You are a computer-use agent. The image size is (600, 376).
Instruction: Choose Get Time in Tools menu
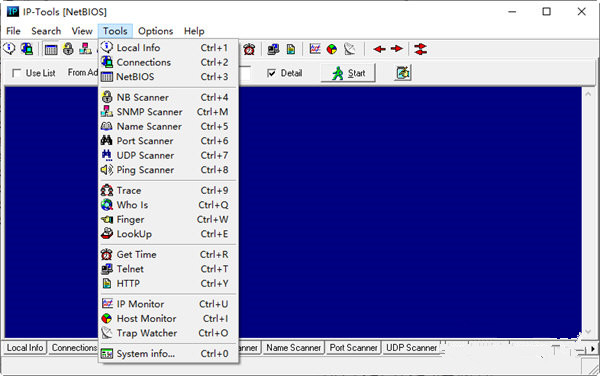(168, 255)
